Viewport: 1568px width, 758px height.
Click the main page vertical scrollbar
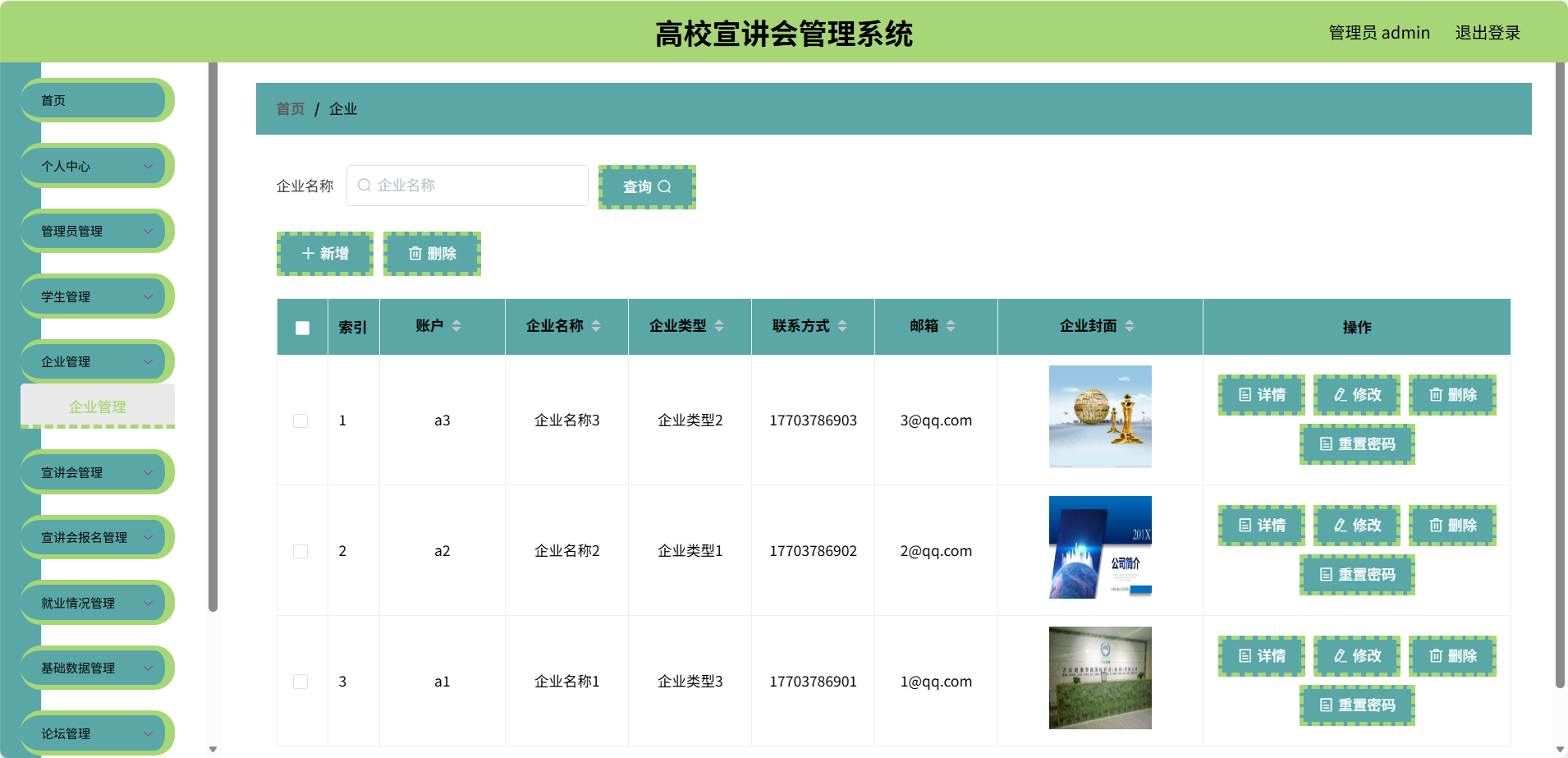click(x=1560, y=374)
